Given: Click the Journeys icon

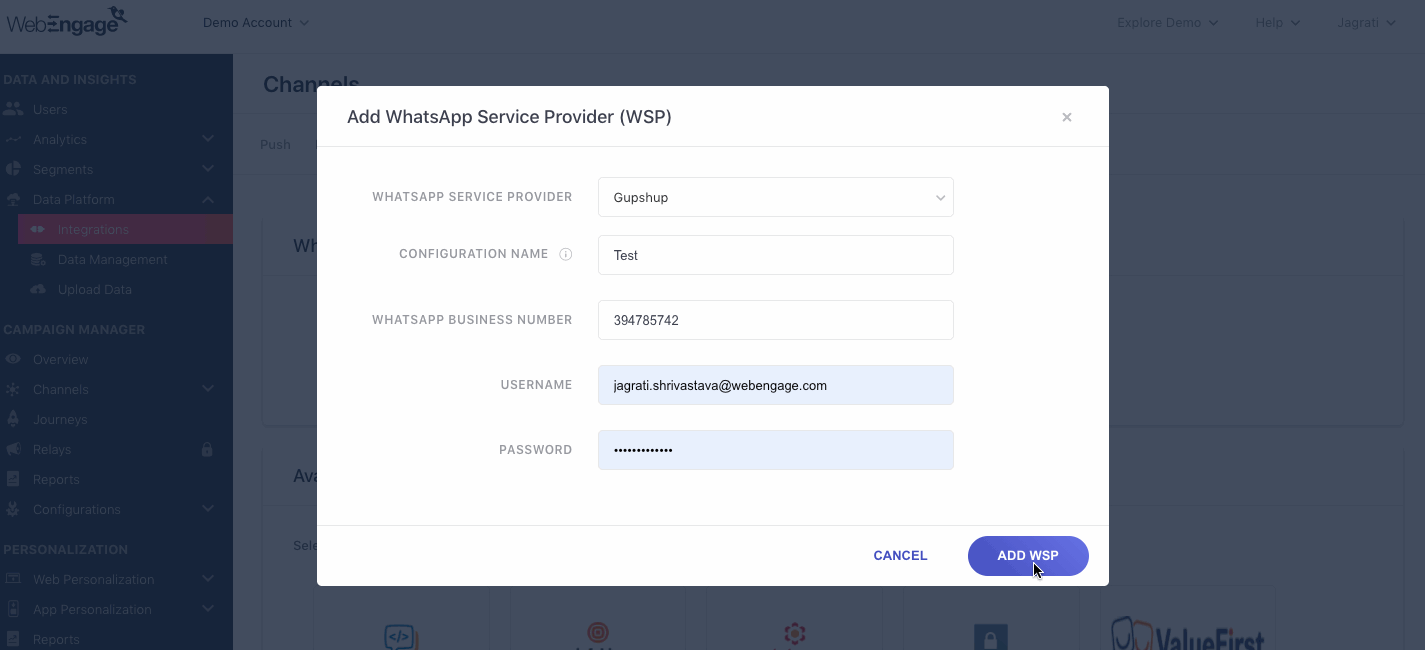Looking at the screenshot, I should point(13,419).
